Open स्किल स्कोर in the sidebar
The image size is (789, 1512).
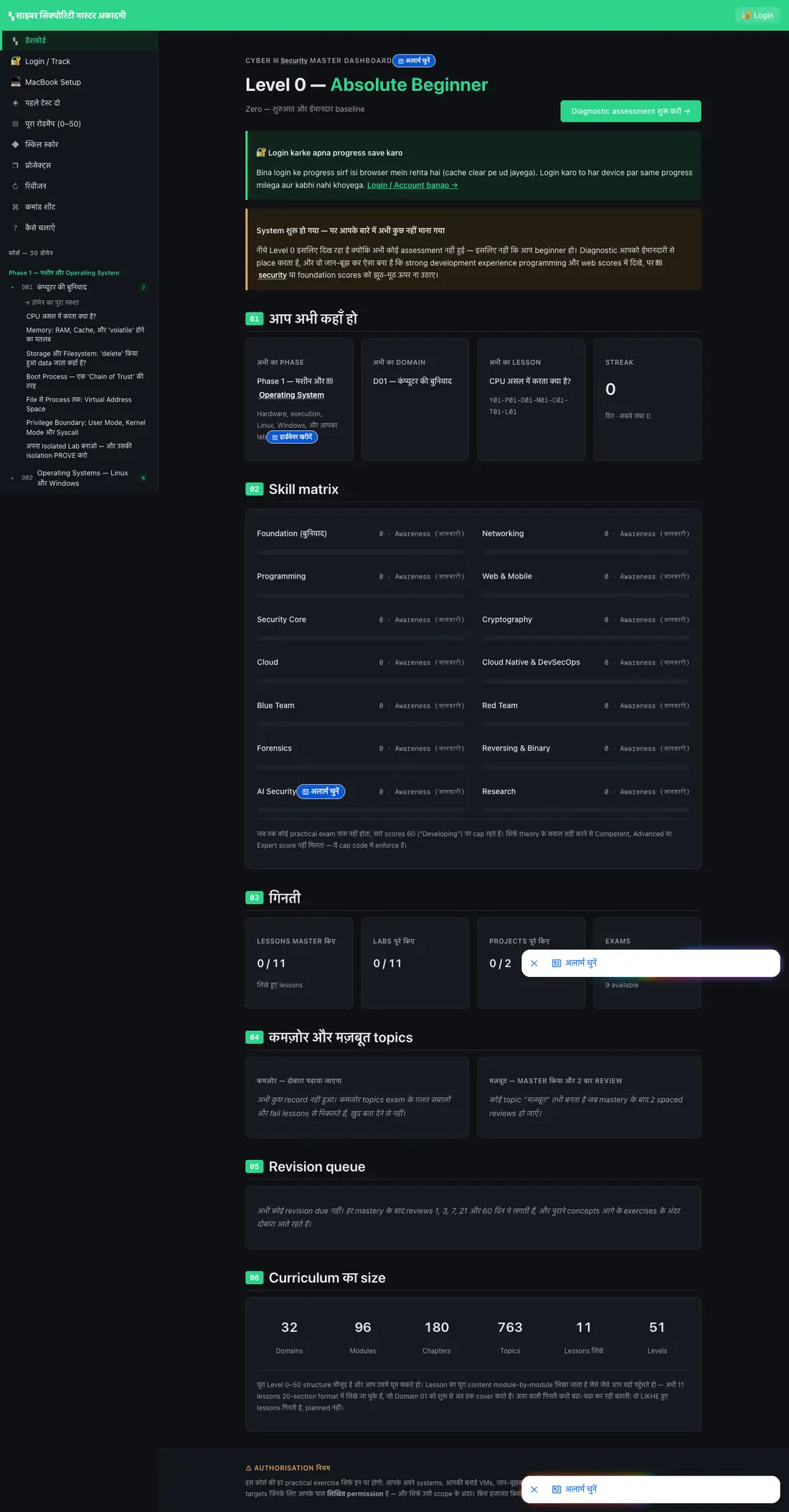tap(79, 145)
